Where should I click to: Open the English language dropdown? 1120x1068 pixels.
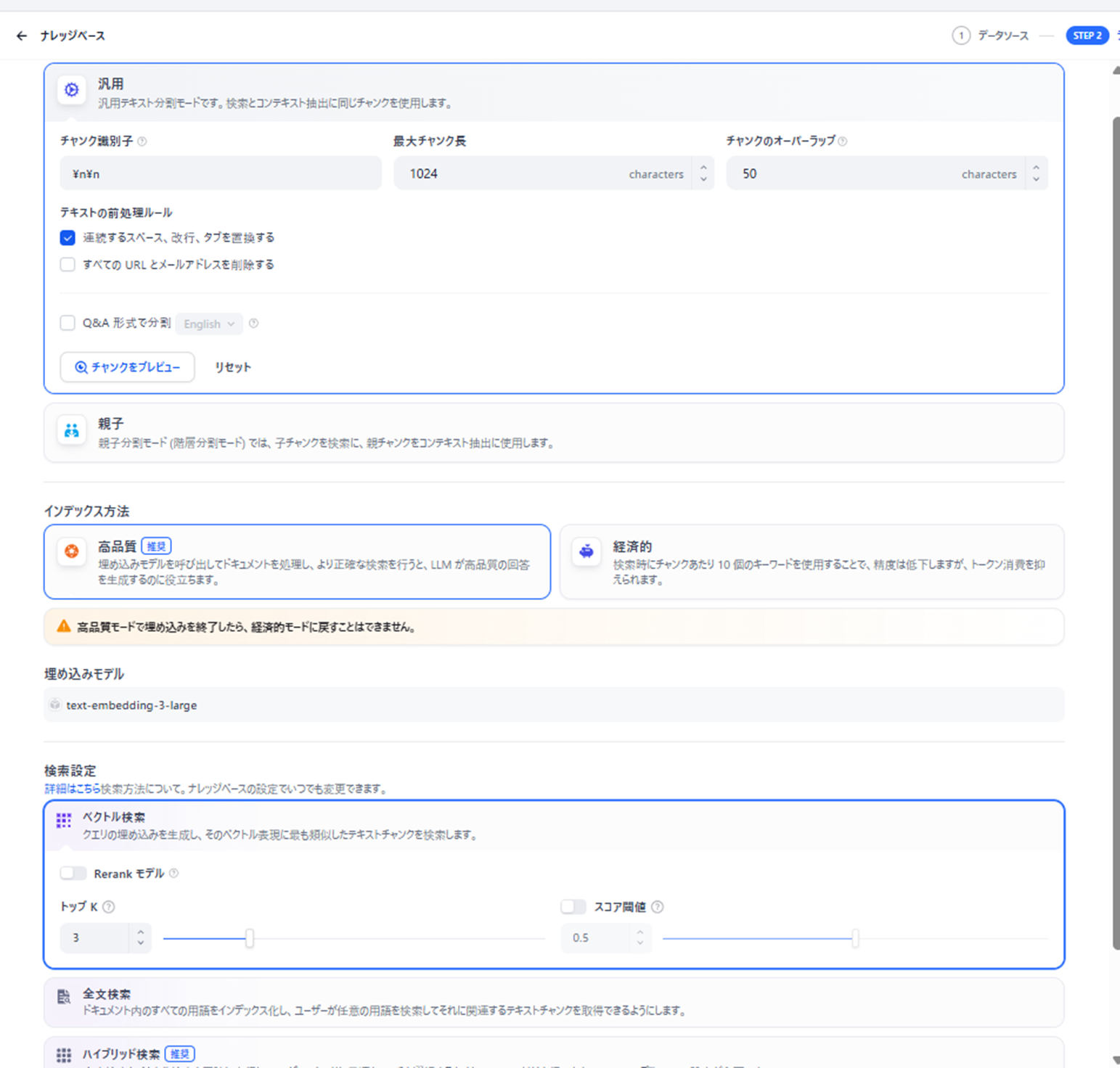tap(209, 324)
